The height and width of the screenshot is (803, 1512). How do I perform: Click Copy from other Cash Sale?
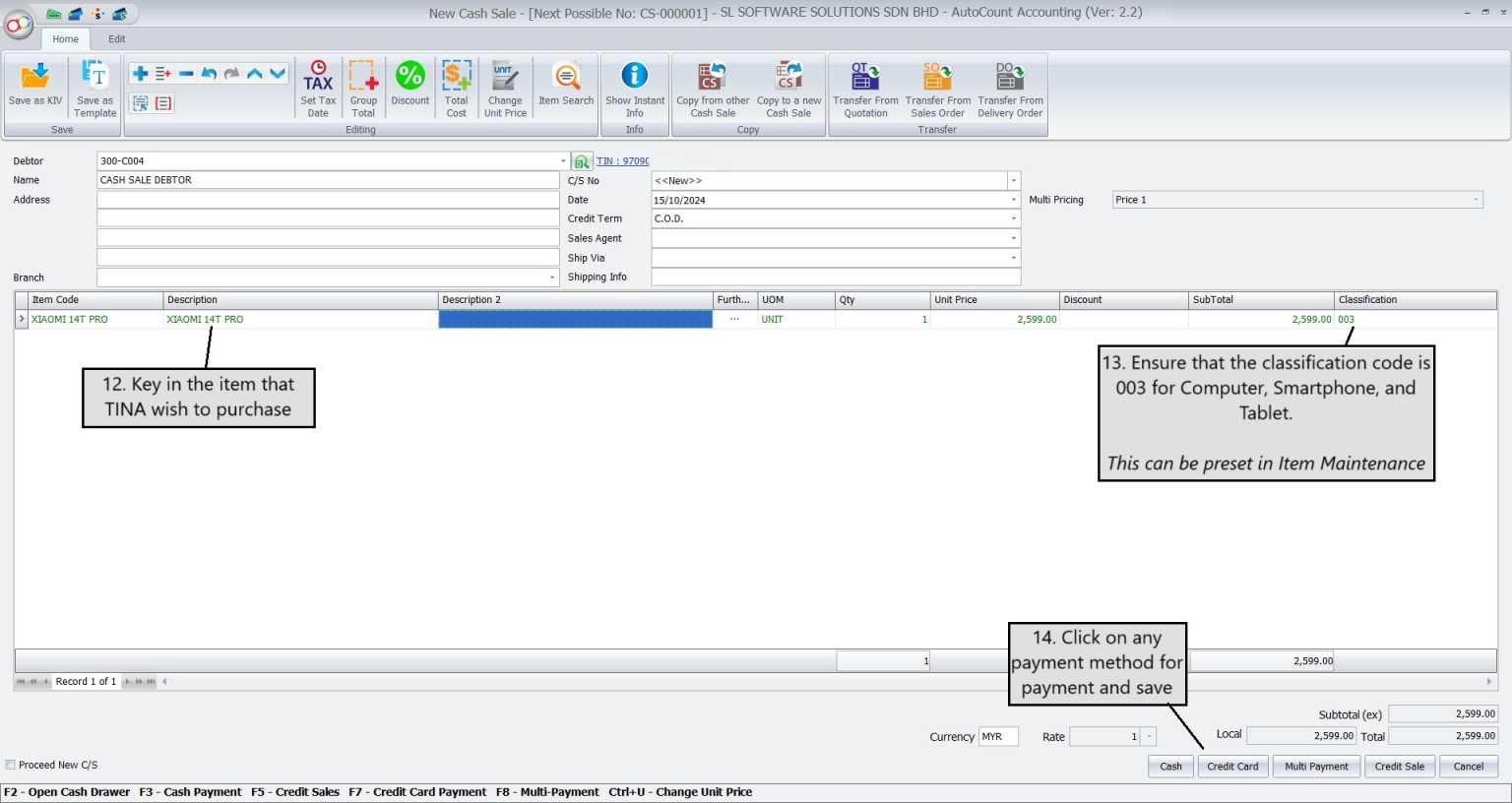coord(713,89)
